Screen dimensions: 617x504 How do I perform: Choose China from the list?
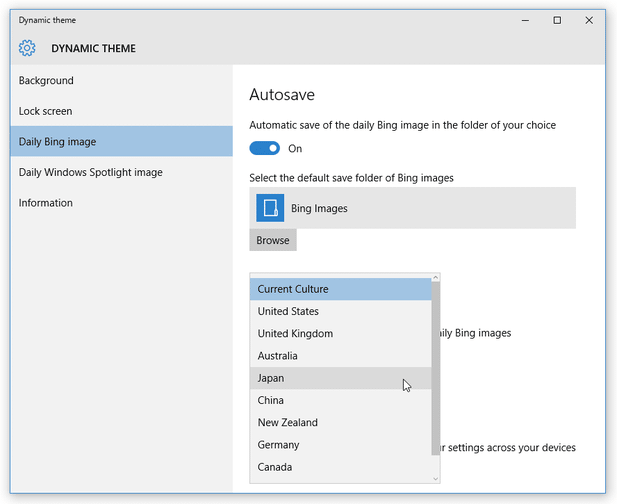[341, 400]
